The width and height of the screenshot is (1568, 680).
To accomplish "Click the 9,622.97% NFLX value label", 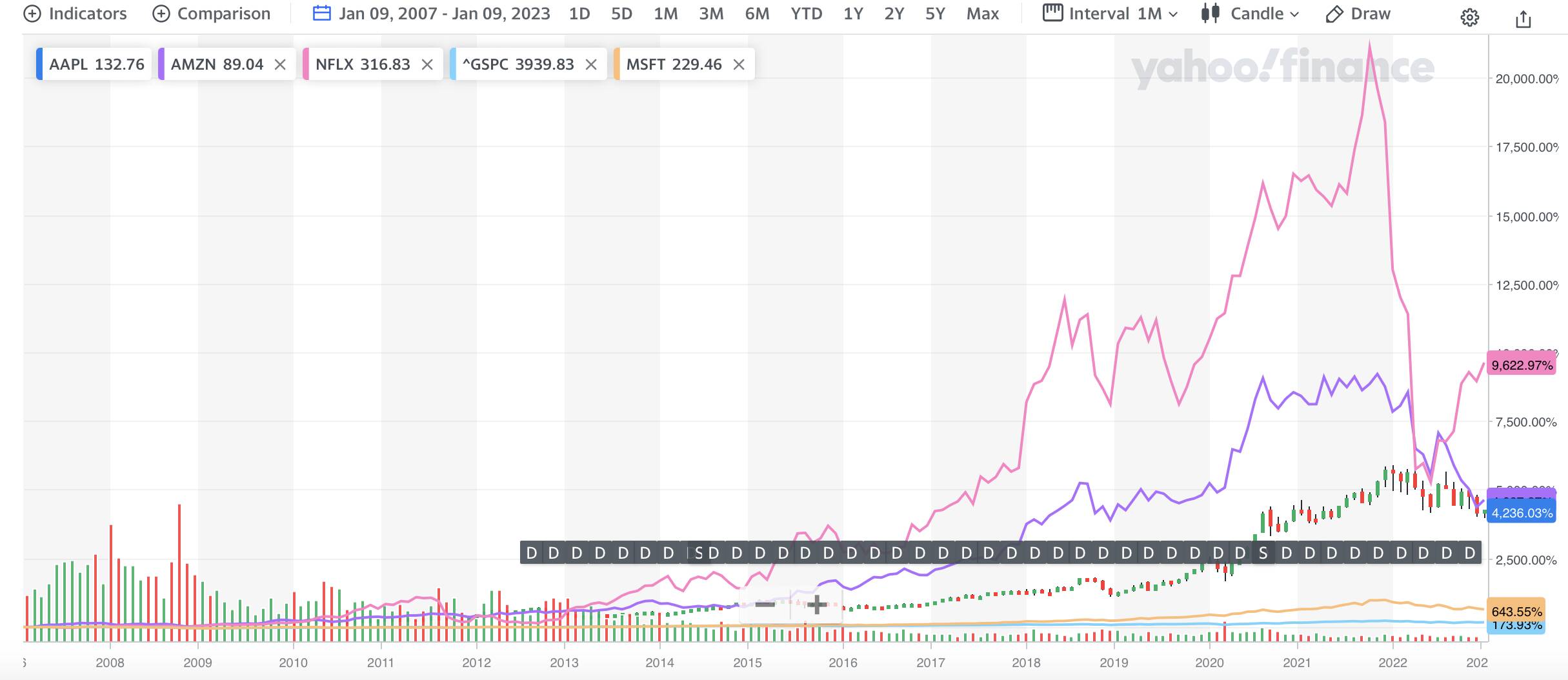I will (x=1522, y=365).
